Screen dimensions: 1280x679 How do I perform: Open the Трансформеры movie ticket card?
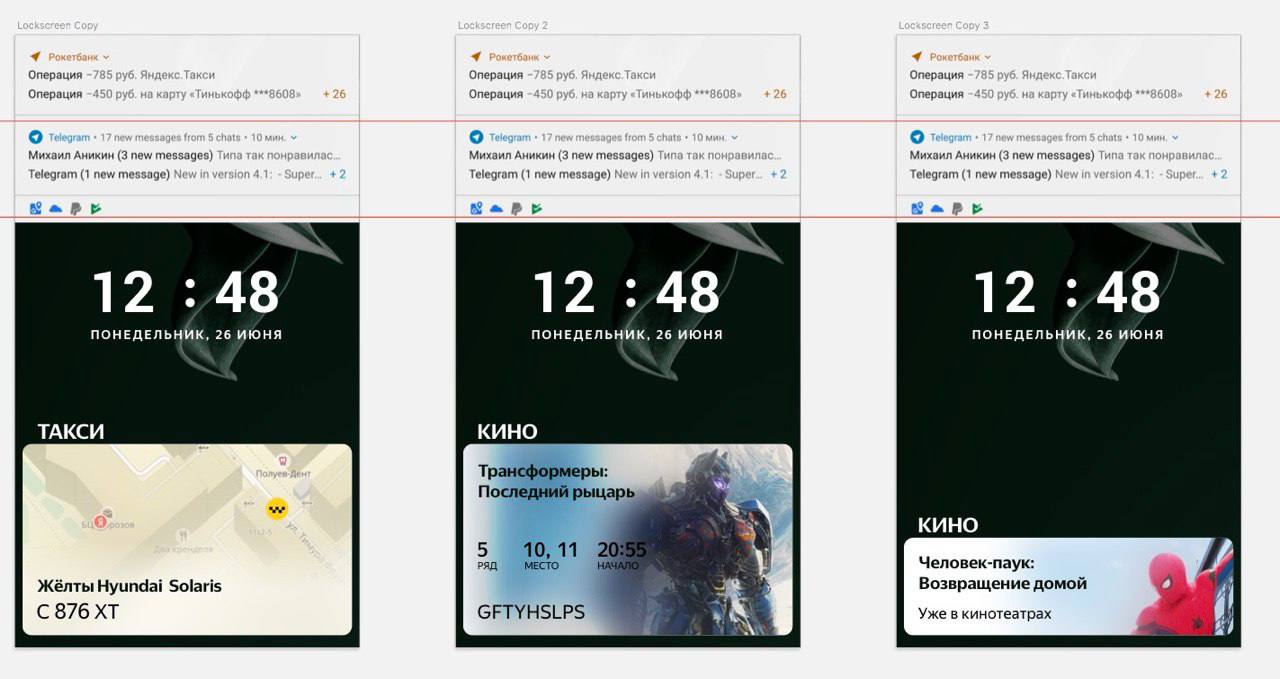(x=628, y=540)
